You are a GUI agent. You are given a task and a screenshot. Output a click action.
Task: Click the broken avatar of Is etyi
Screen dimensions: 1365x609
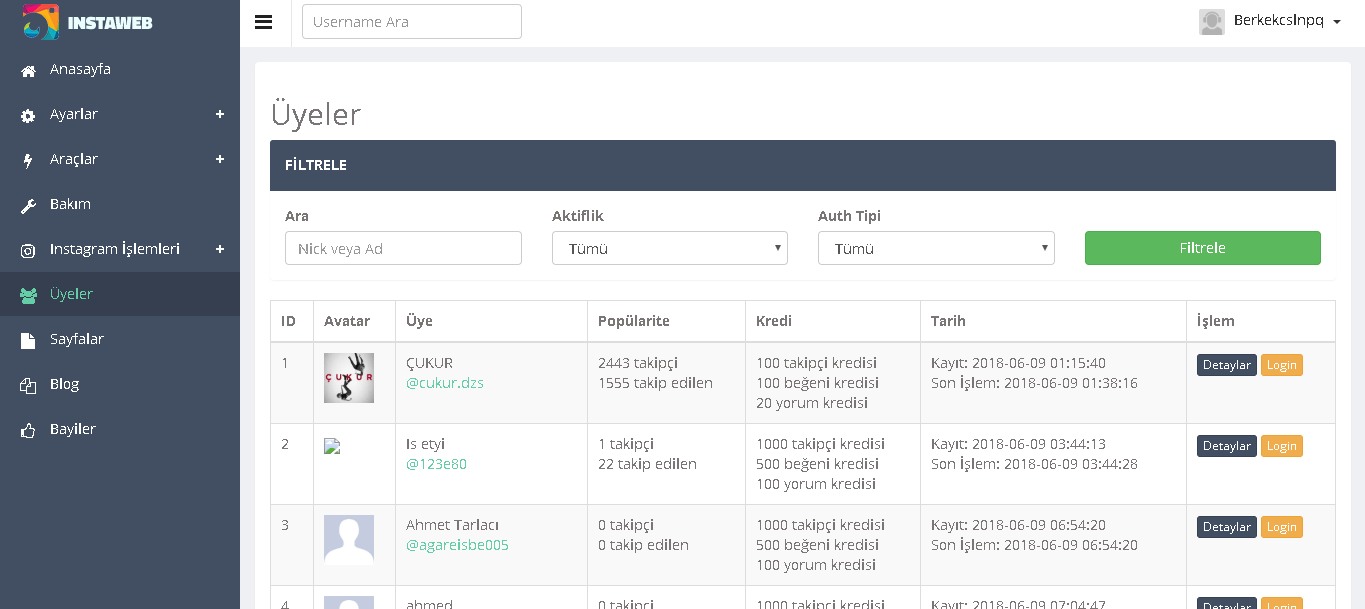(x=333, y=447)
